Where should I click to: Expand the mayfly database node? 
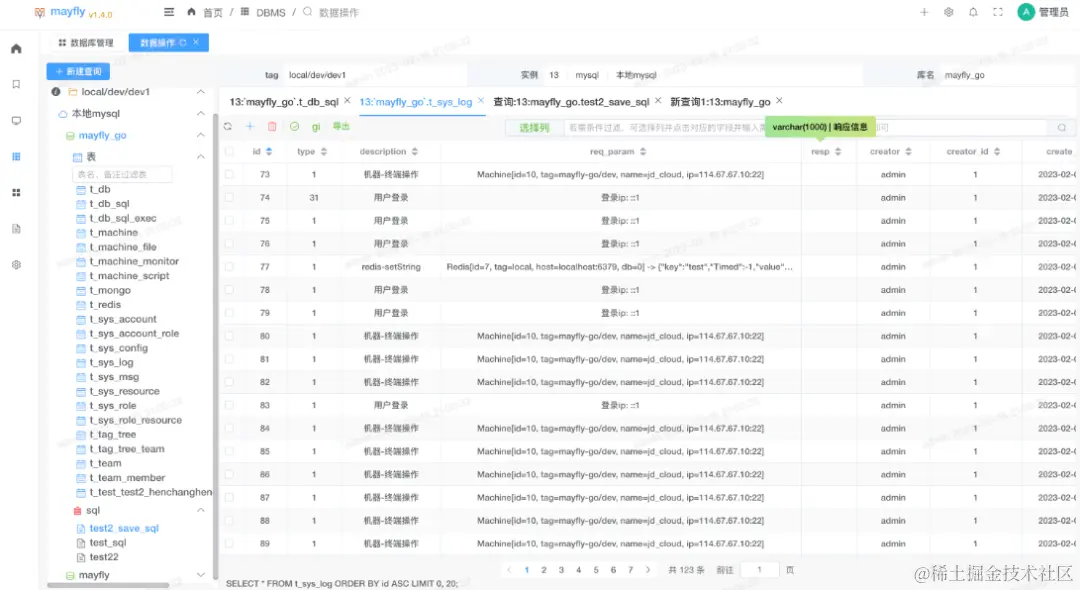[200, 574]
